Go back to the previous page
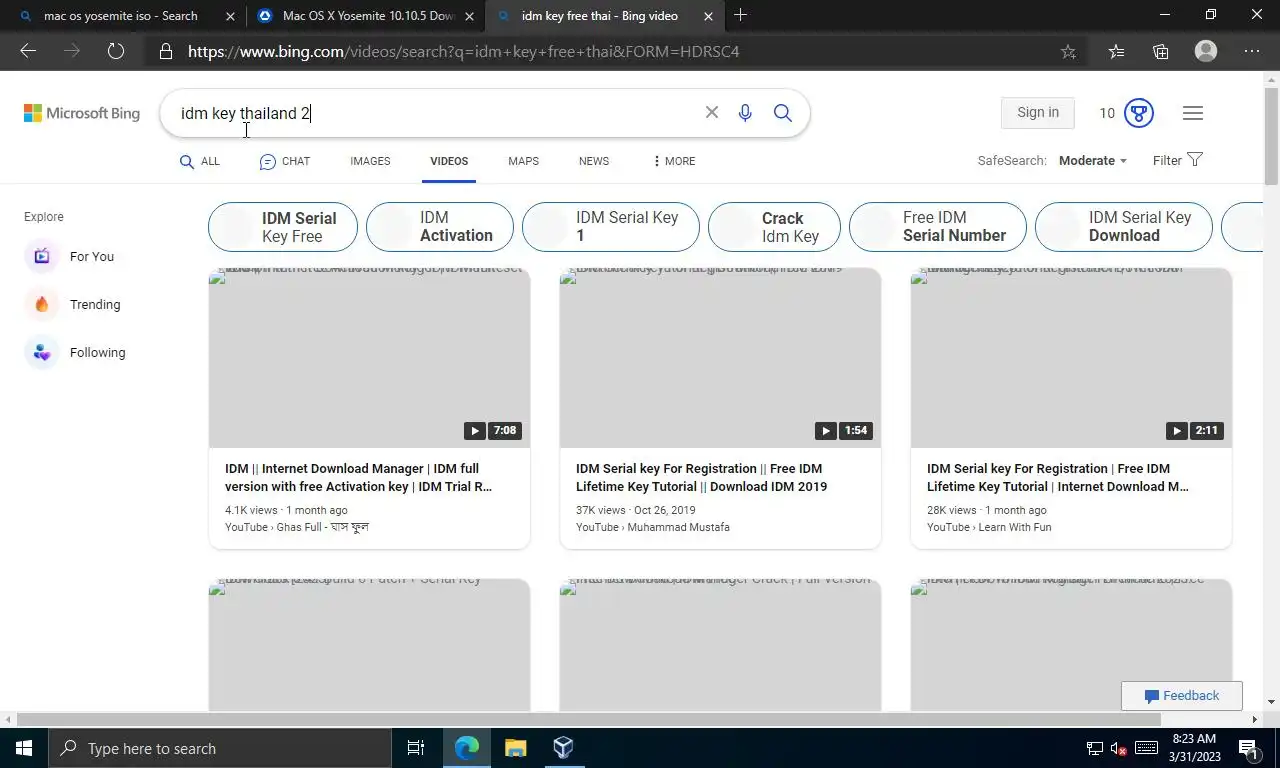Viewport: 1280px width, 768px height. pos(28,51)
